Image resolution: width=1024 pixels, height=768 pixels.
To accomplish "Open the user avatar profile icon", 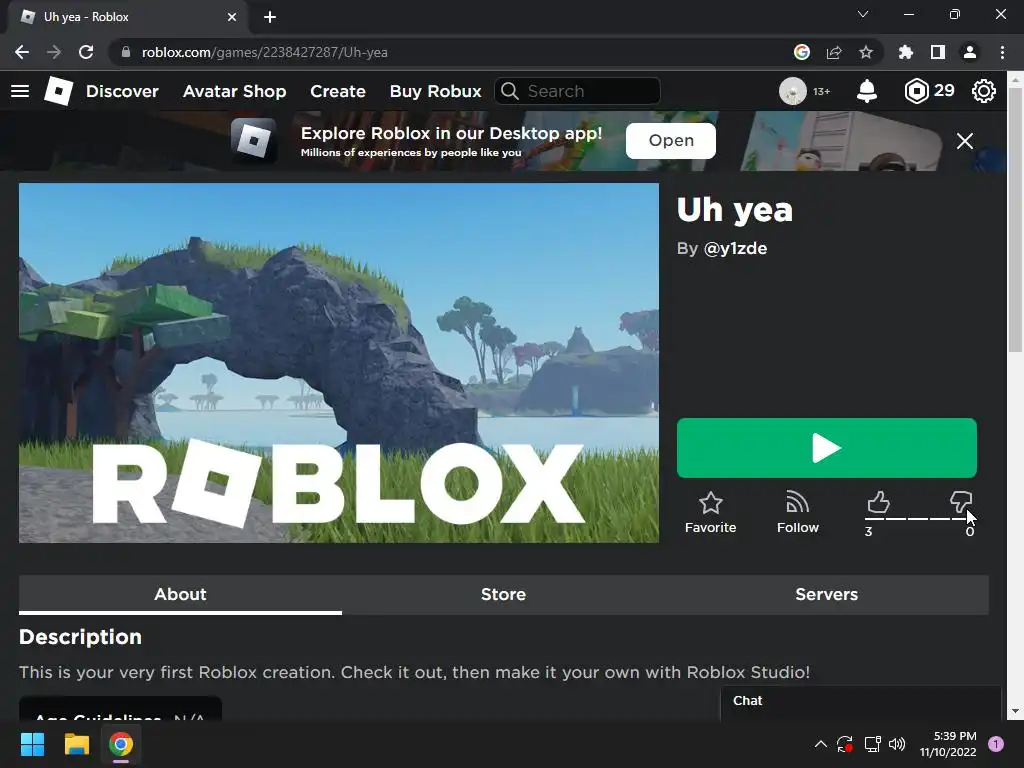I will tap(793, 91).
